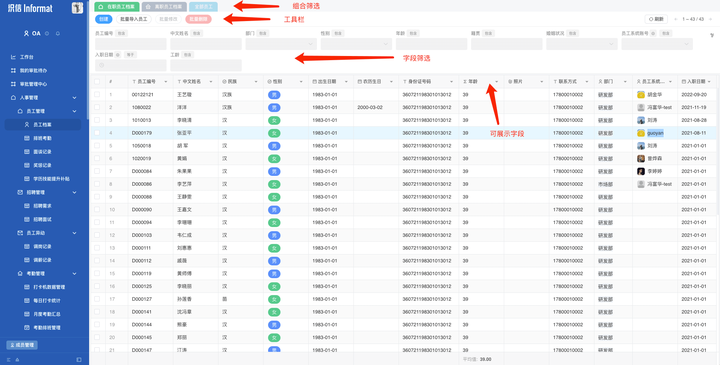Open 员工档案 in the sidebar

pos(43,124)
